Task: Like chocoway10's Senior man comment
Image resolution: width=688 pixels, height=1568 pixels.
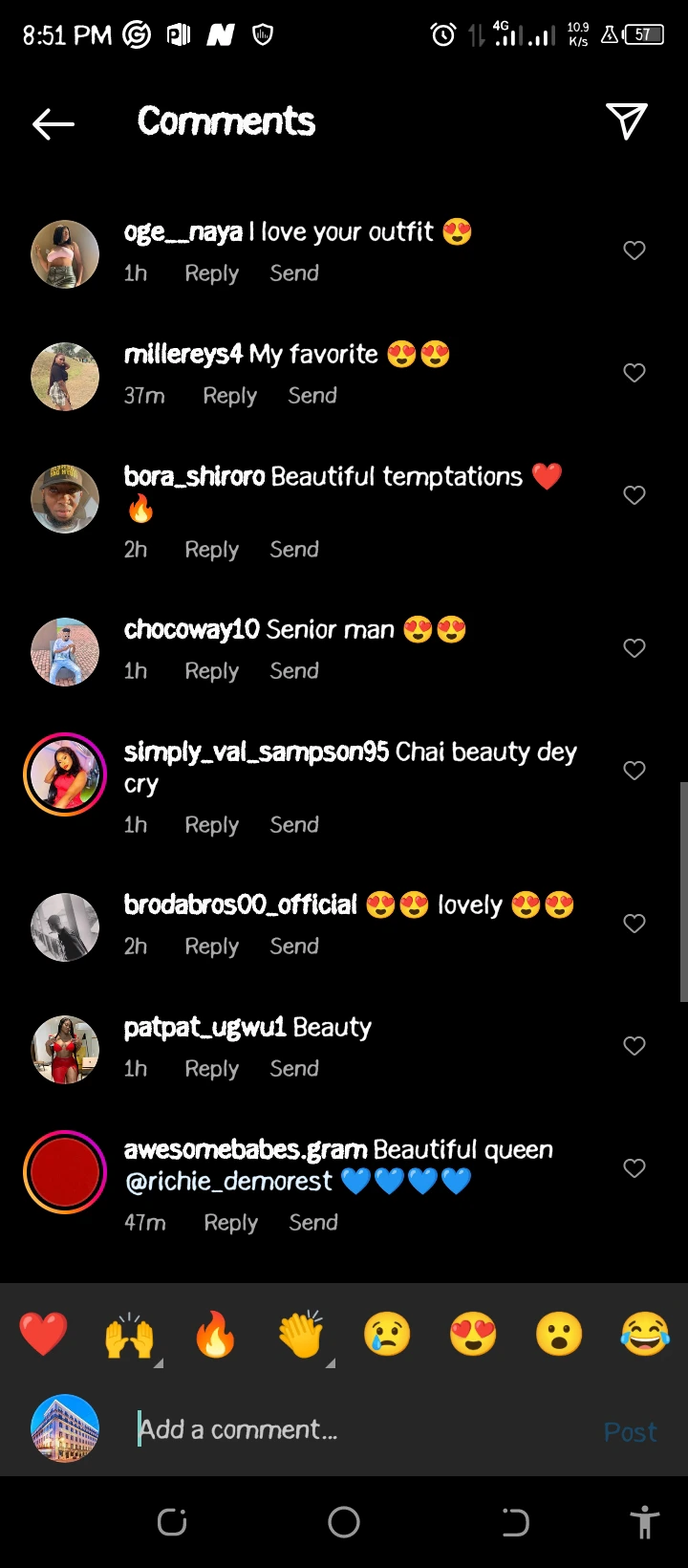Action: point(634,648)
